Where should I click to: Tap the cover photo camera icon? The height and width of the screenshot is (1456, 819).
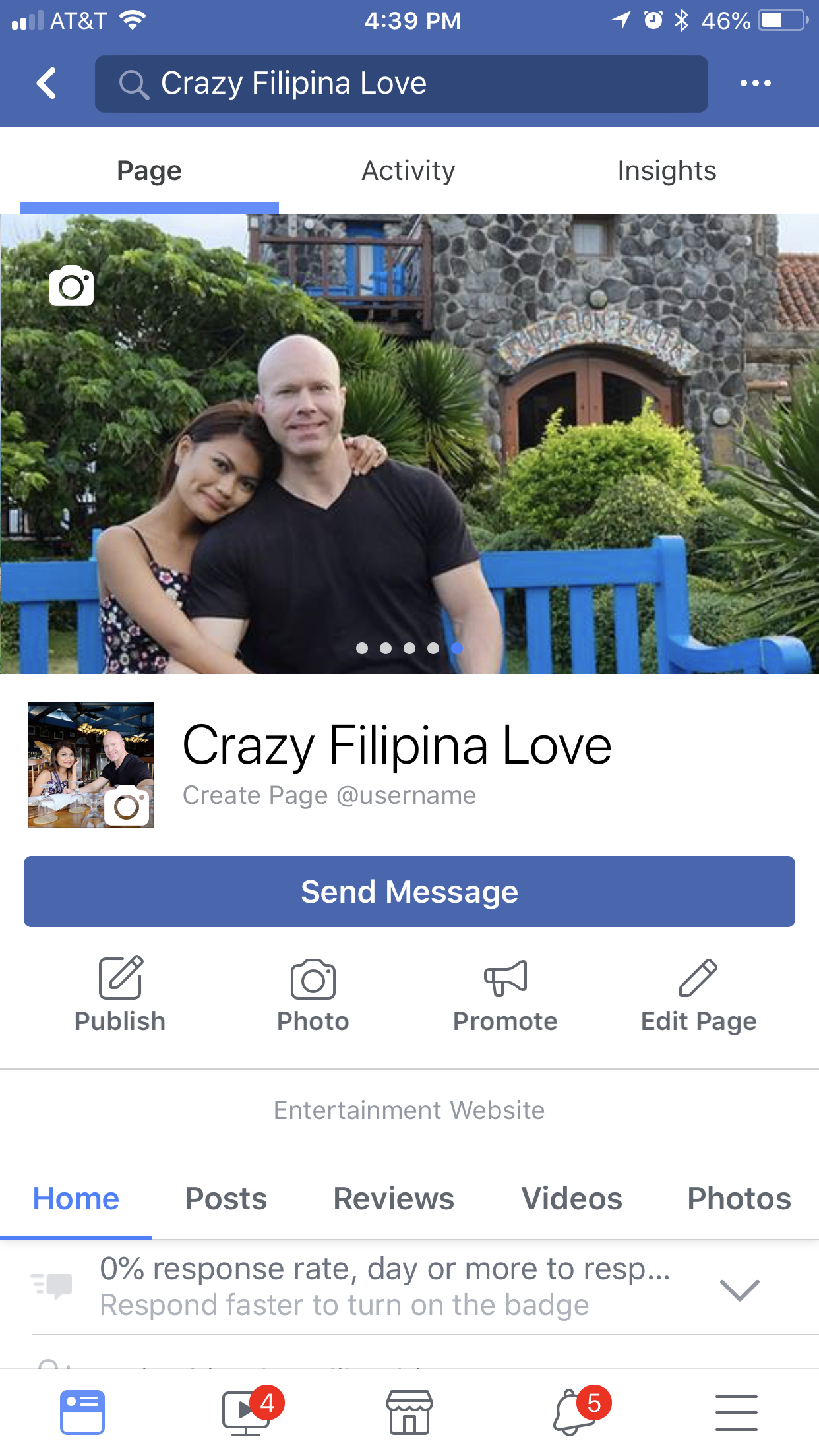point(71,286)
